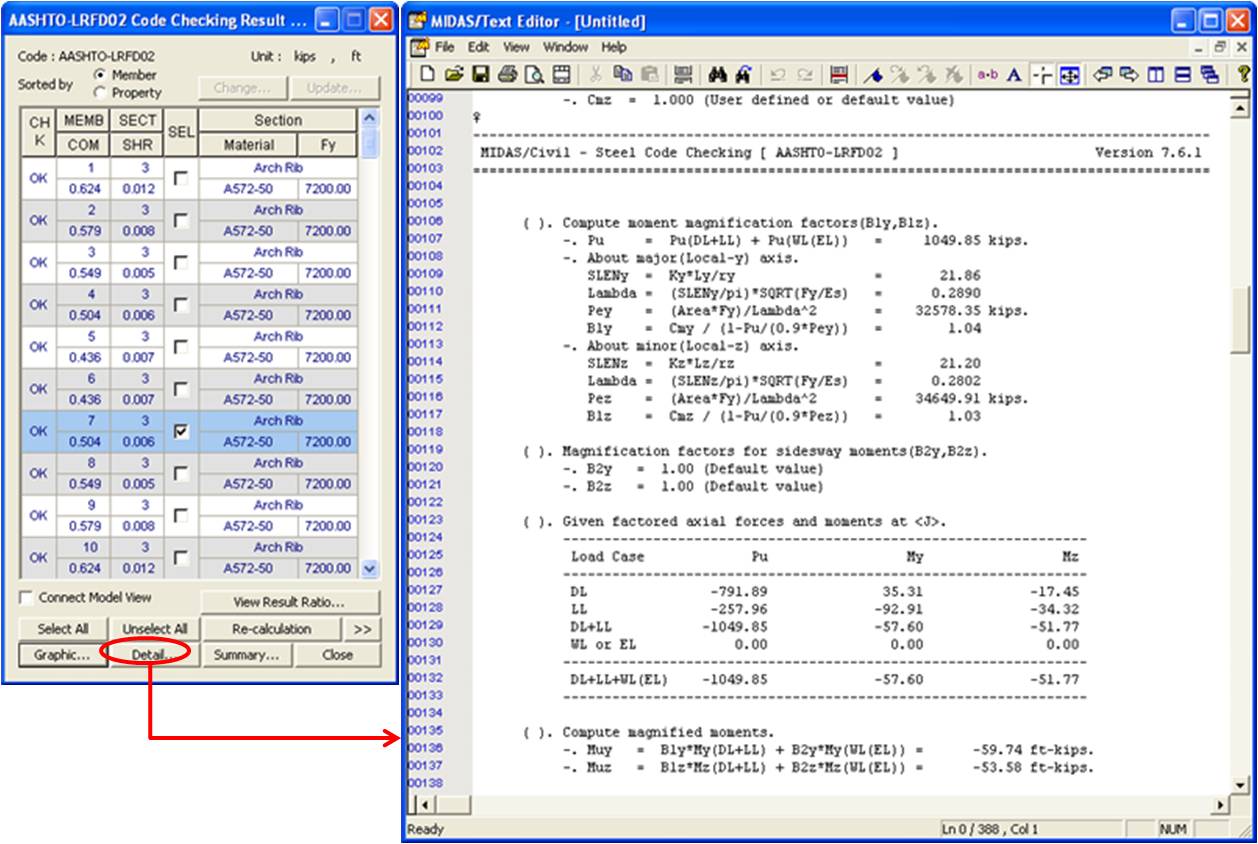
Task: Expand the dialog using the >> button
Action: point(362,629)
